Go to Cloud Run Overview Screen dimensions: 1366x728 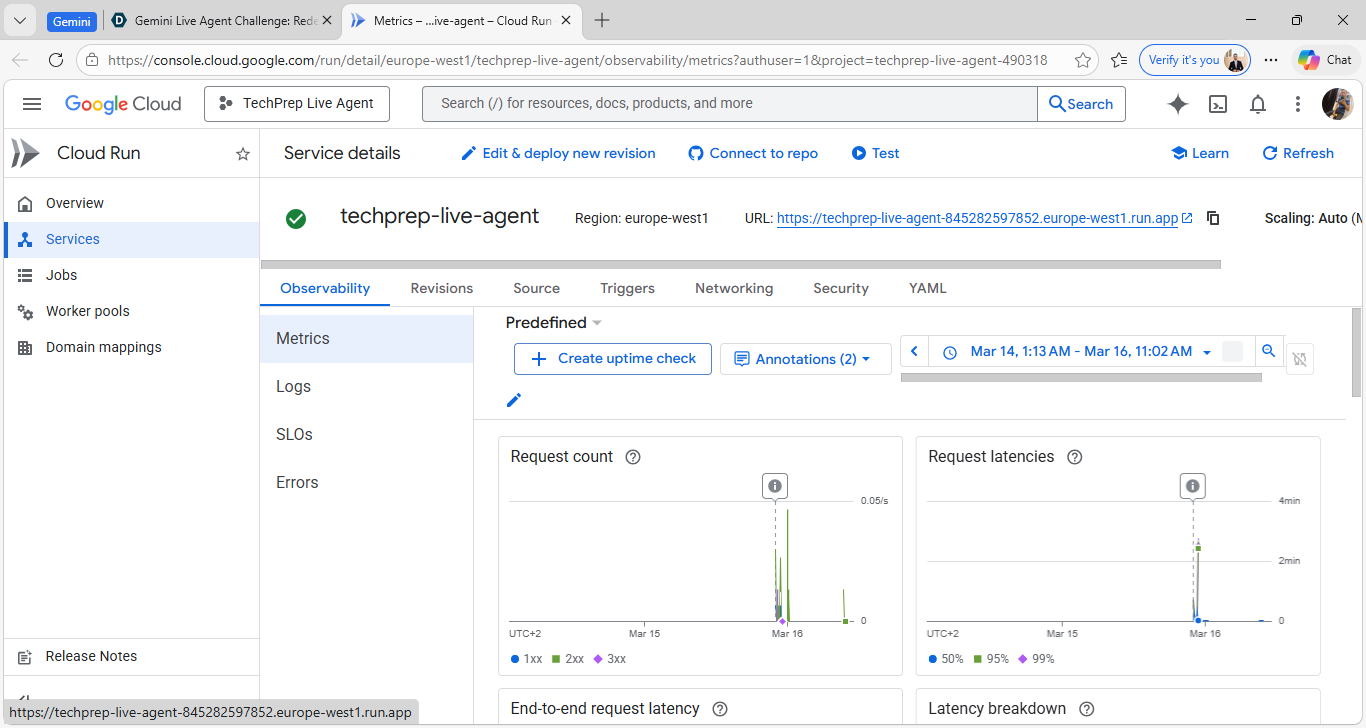coord(131,203)
